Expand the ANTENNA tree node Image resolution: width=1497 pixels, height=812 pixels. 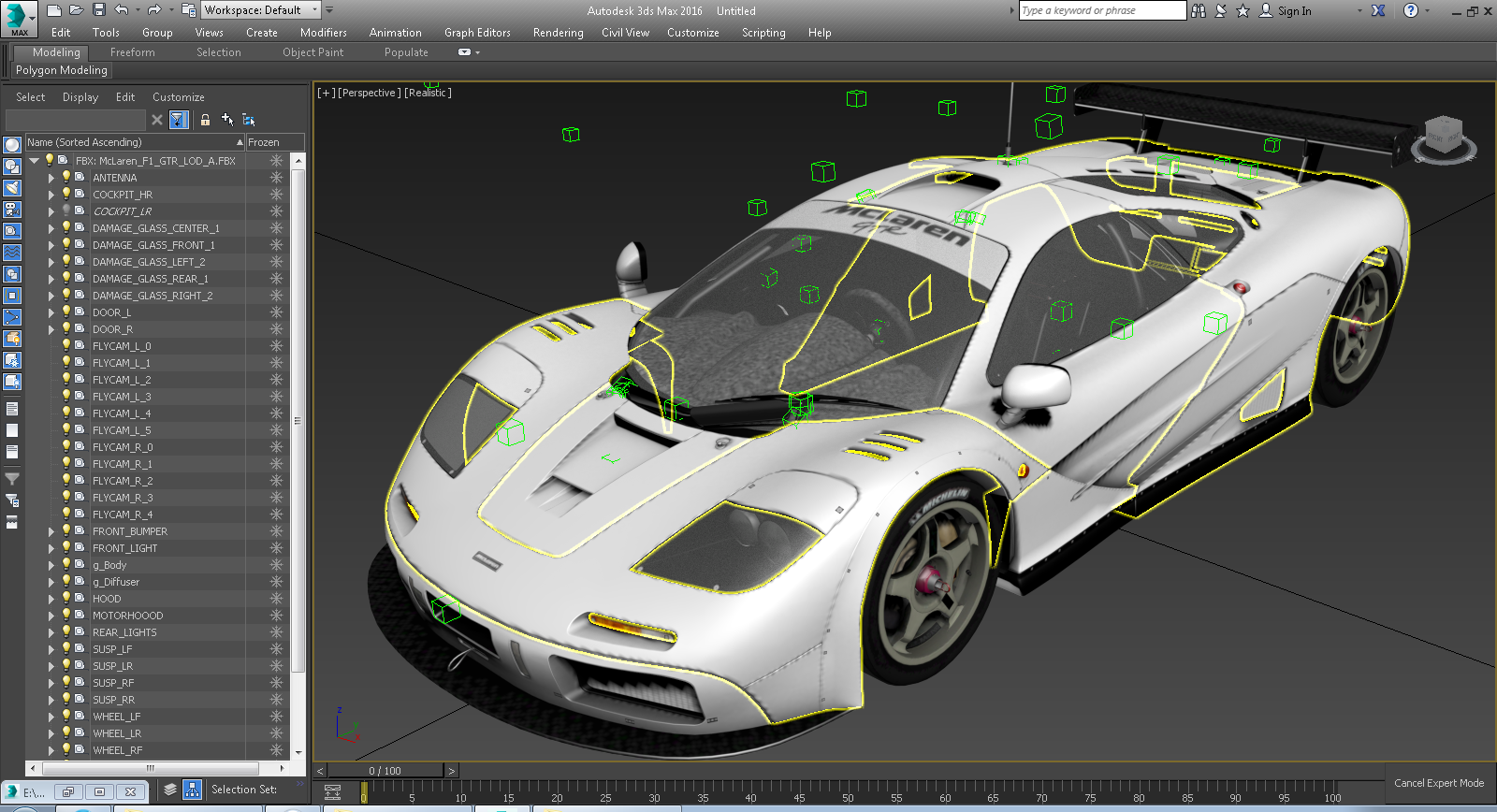[51, 178]
